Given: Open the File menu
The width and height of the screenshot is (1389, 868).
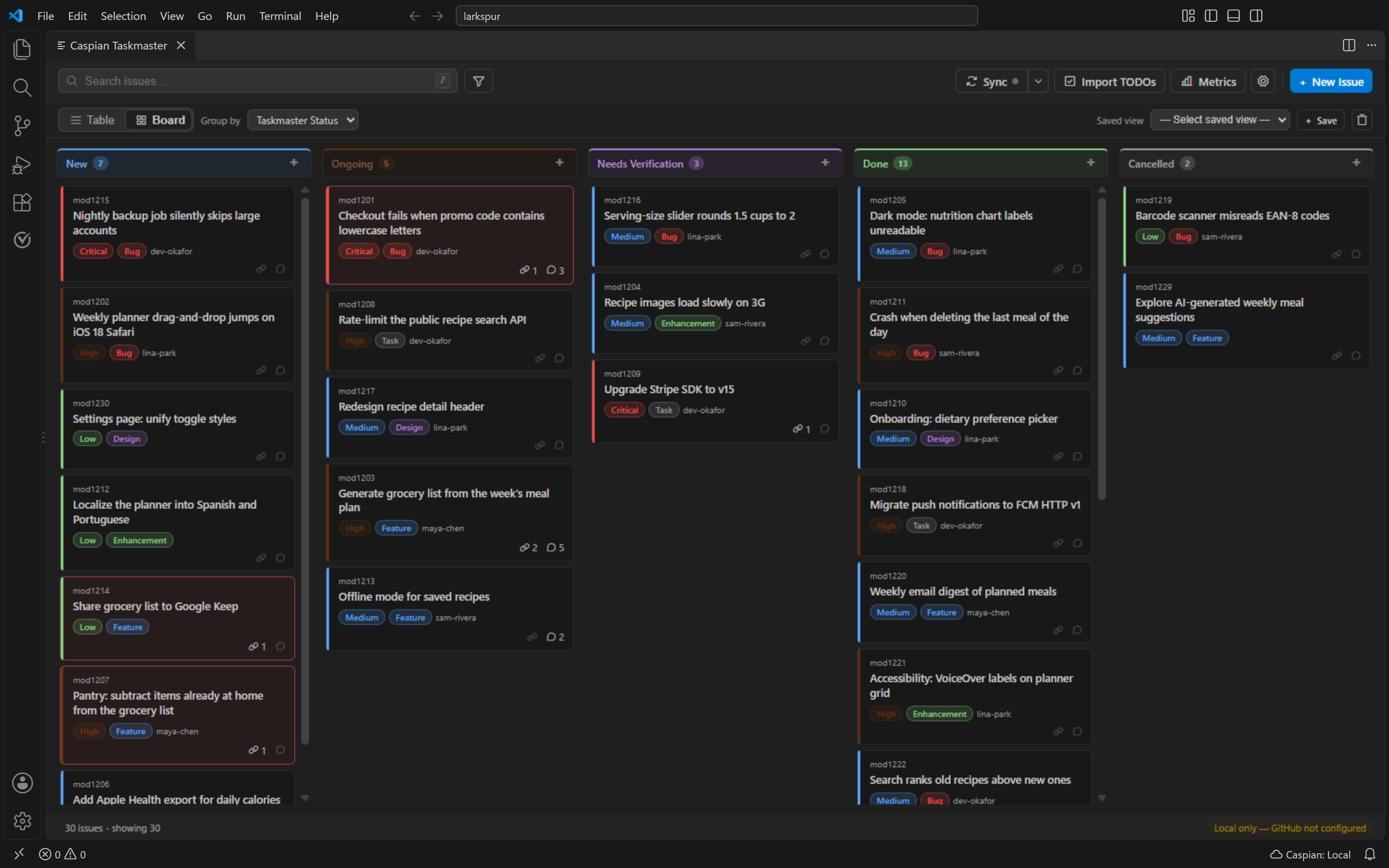Looking at the screenshot, I should (x=45, y=16).
